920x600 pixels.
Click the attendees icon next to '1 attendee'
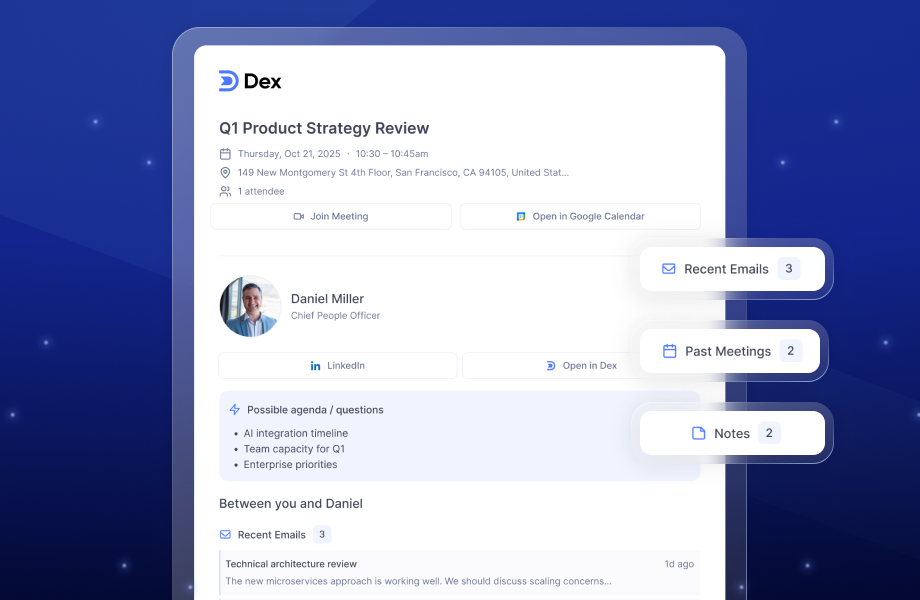point(225,191)
